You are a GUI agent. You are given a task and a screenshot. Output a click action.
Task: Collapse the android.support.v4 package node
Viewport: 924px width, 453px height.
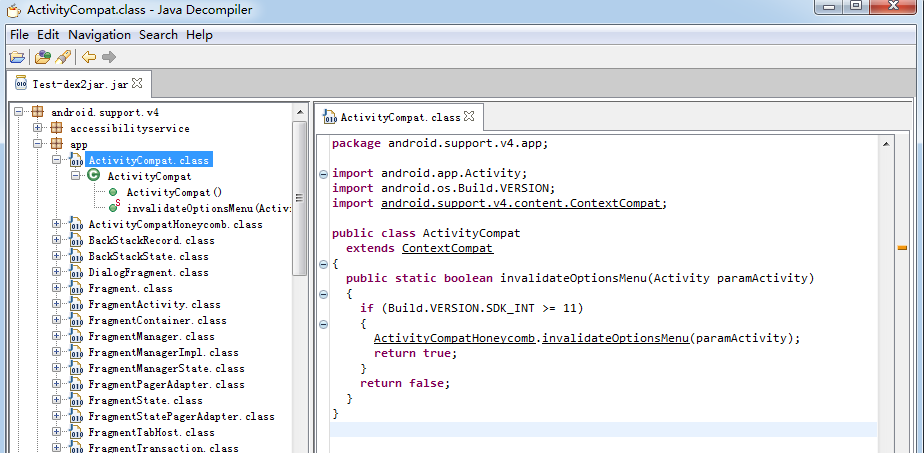19,112
